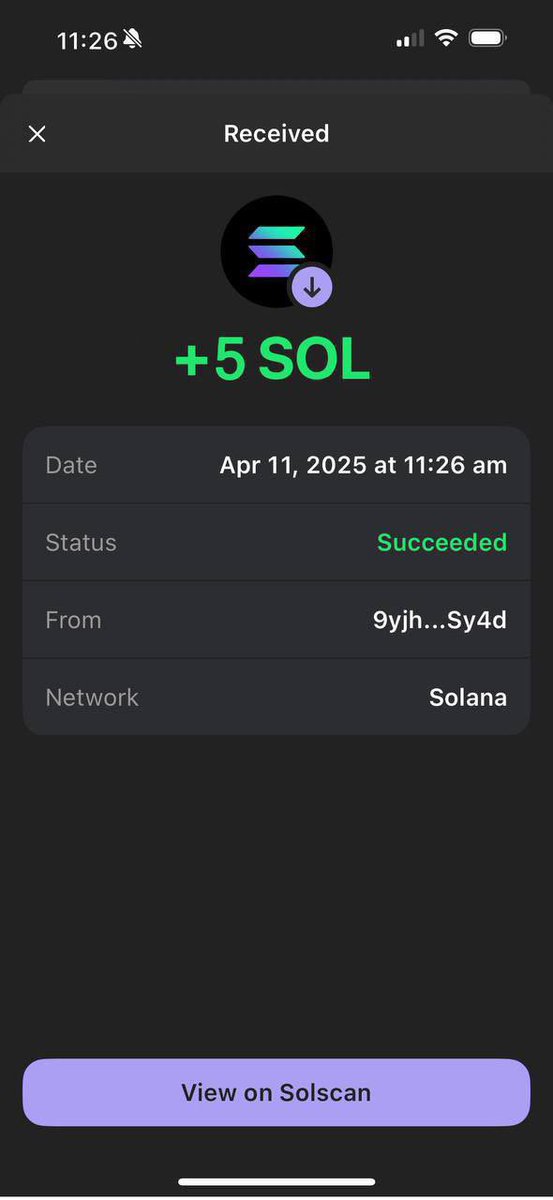Tap the cellular signal bars icon

pyautogui.click(x=410, y=39)
